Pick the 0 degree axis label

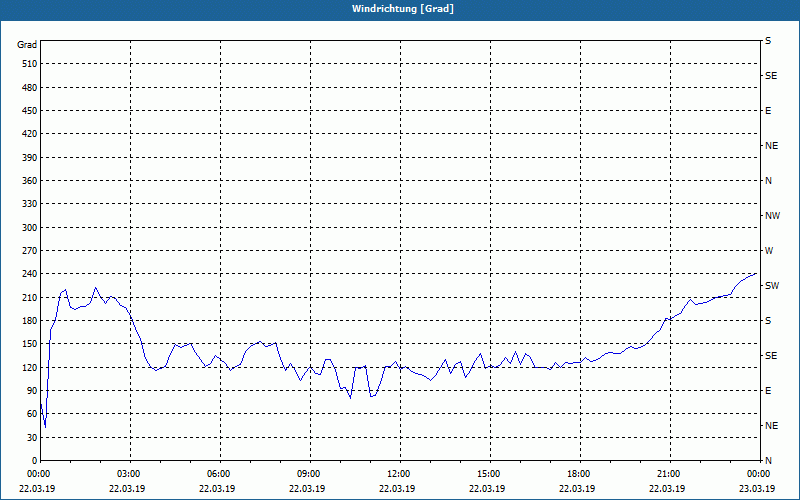[35, 461]
